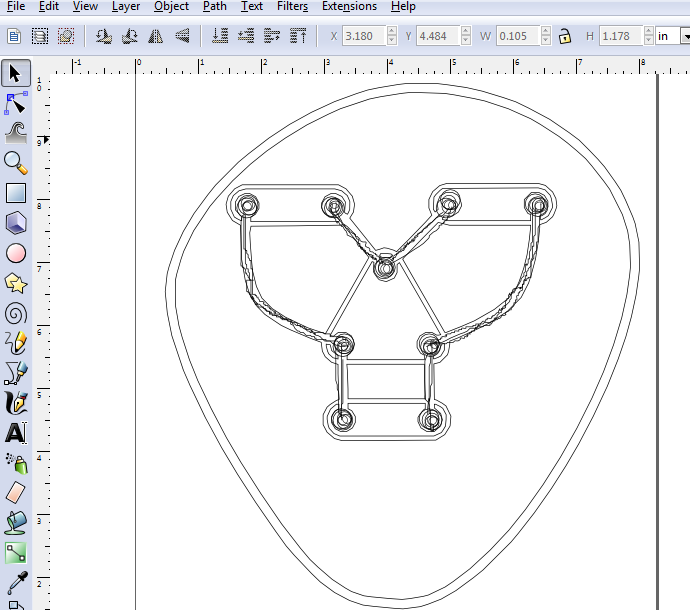Viewport: 690px width, 610px height.
Task: Click Deselect icon in toolbar
Action: click(66, 36)
